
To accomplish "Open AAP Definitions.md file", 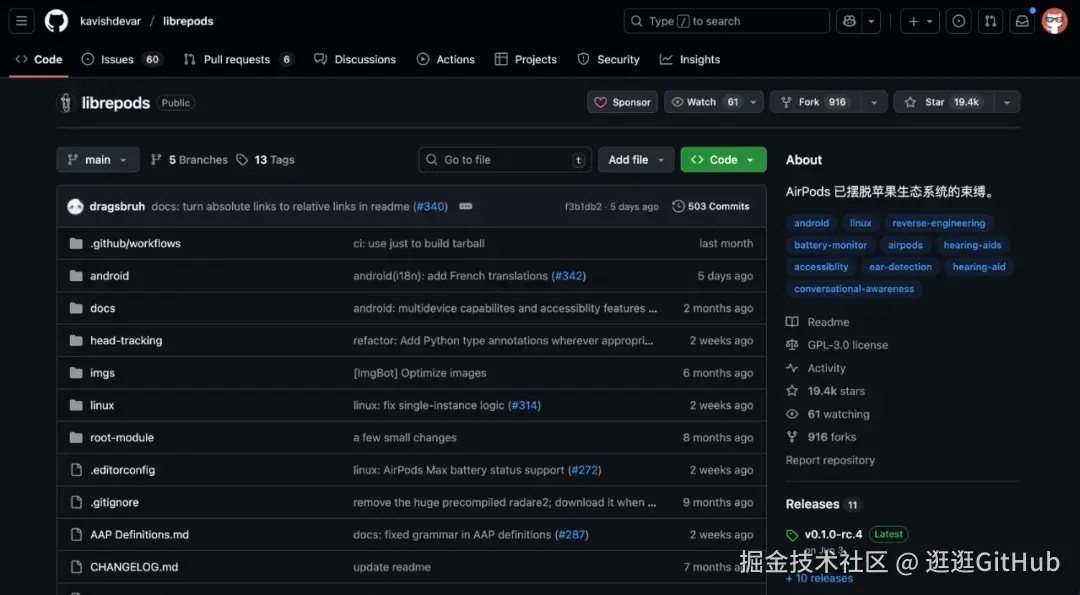I will (139, 534).
